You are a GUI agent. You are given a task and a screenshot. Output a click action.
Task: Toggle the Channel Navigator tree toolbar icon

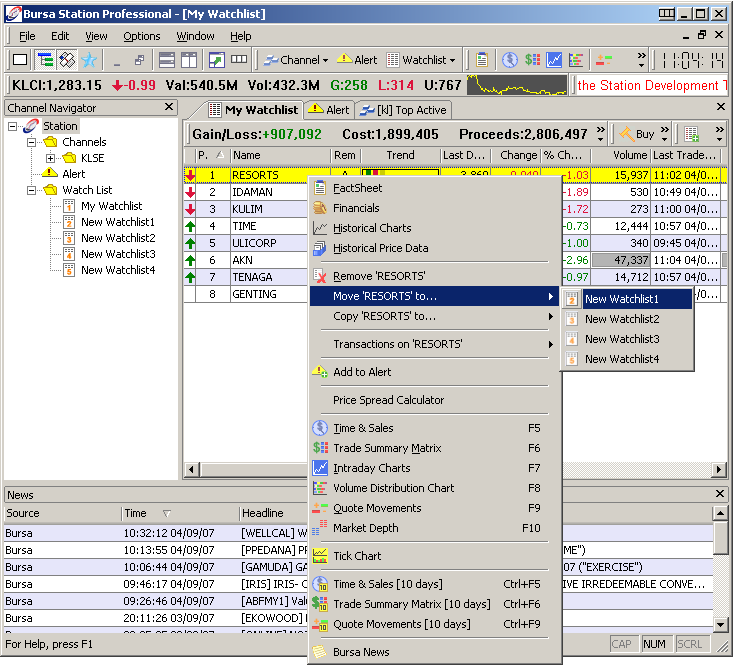(45, 60)
